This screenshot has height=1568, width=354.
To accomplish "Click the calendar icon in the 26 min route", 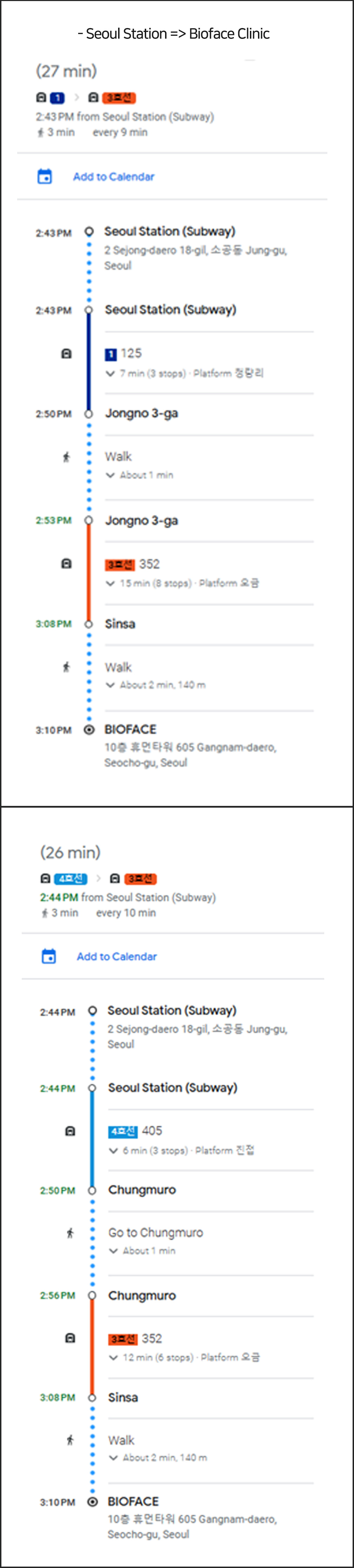I will (x=48, y=956).
